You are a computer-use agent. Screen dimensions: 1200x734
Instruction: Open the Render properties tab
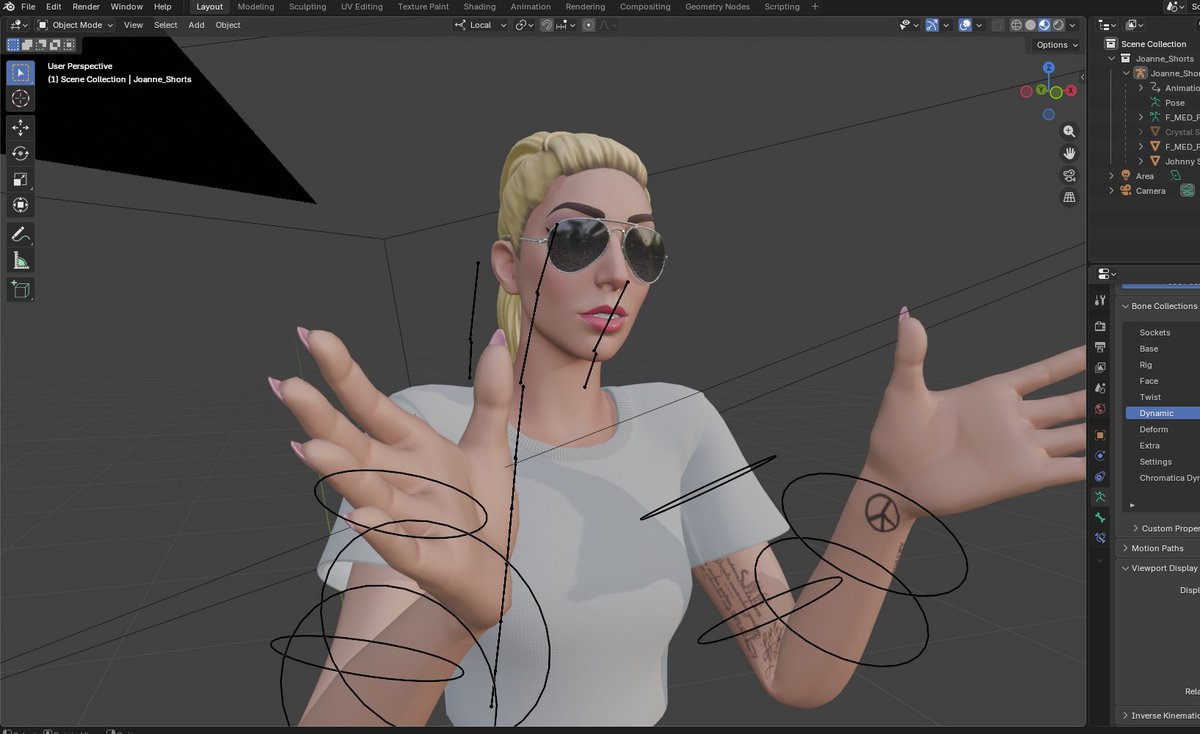click(1100, 326)
